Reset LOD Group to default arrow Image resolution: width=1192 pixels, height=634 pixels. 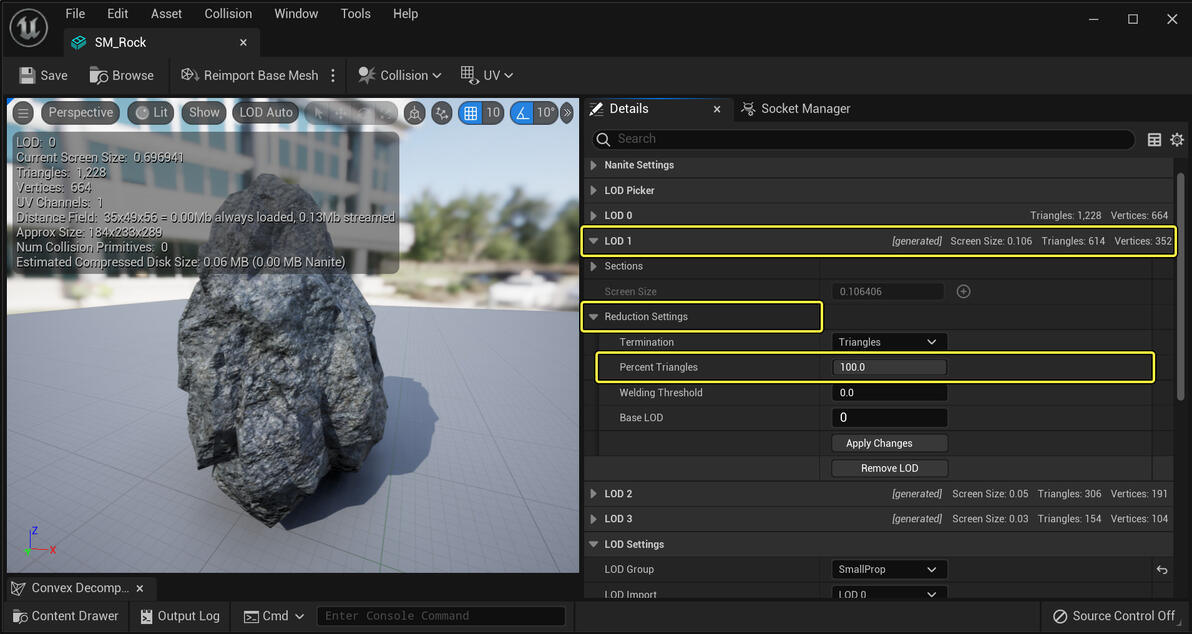click(x=1162, y=570)
